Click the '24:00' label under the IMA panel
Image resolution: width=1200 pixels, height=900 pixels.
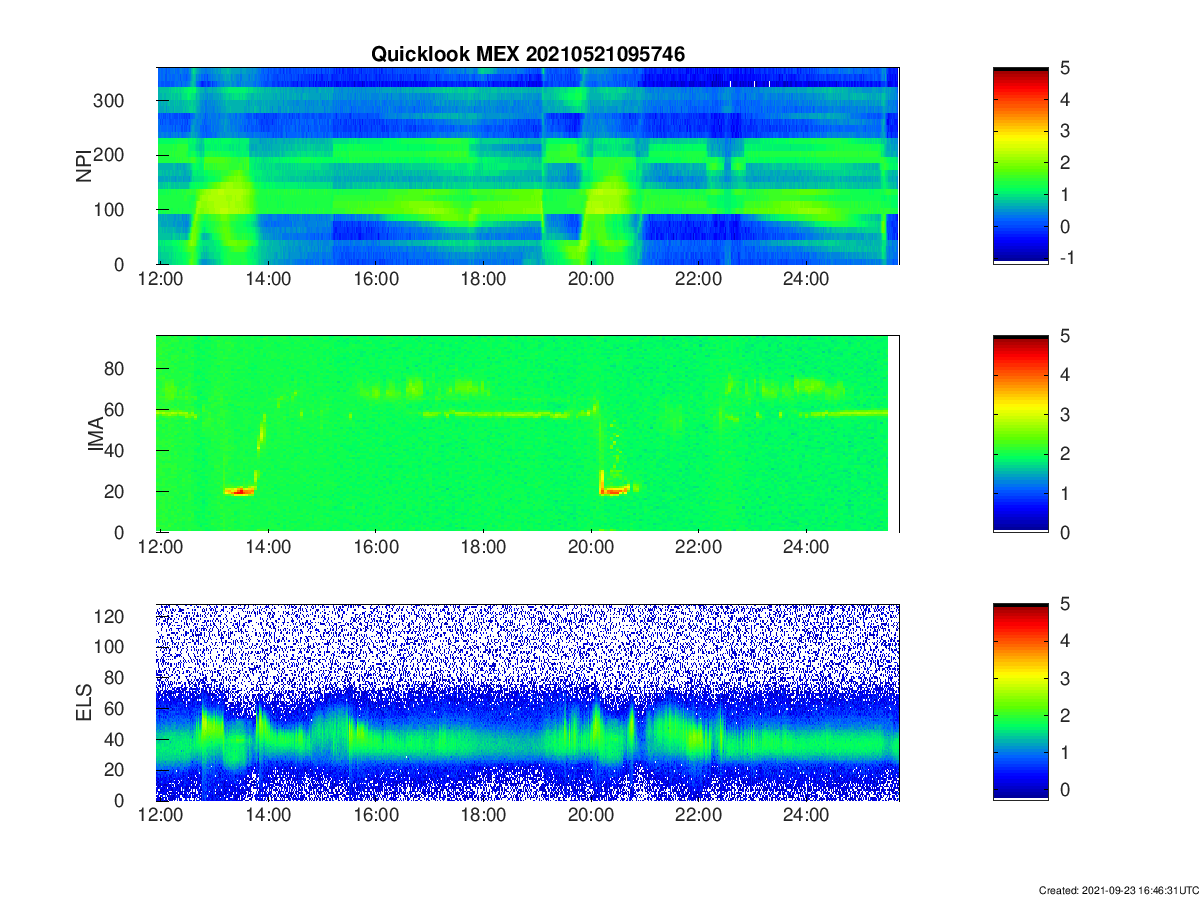(x=806, y=548)
